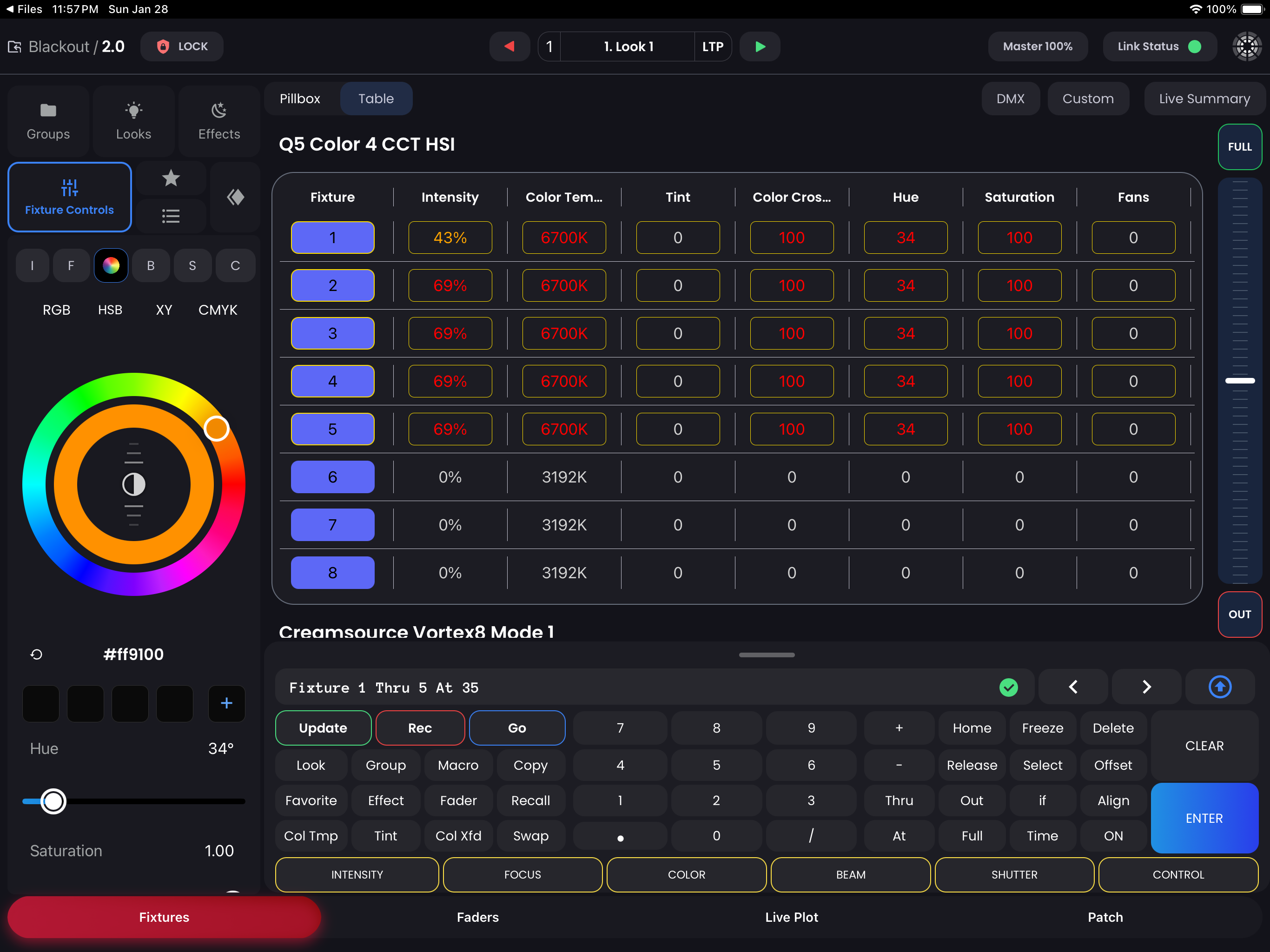This screenshot has height=952, width=1270.
Task: Expand the COLOR parameter category
Action: (x=686, y=874)
